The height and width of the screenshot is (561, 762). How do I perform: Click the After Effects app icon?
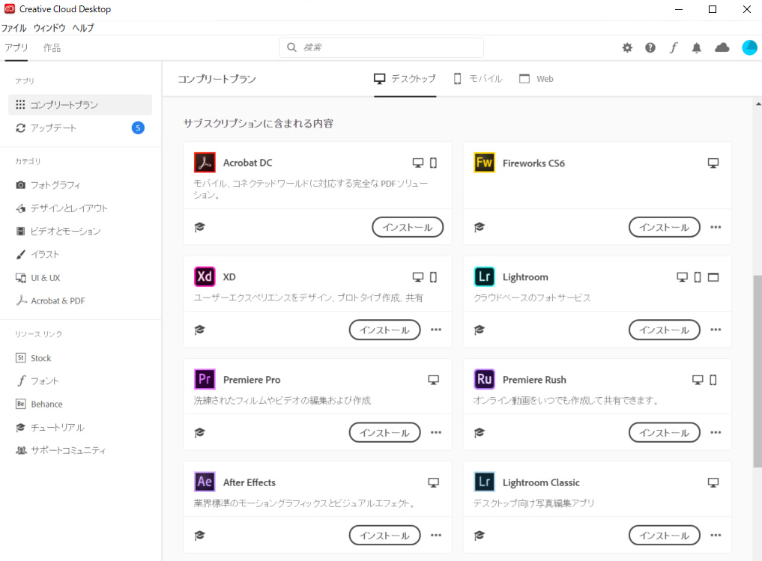205,482
